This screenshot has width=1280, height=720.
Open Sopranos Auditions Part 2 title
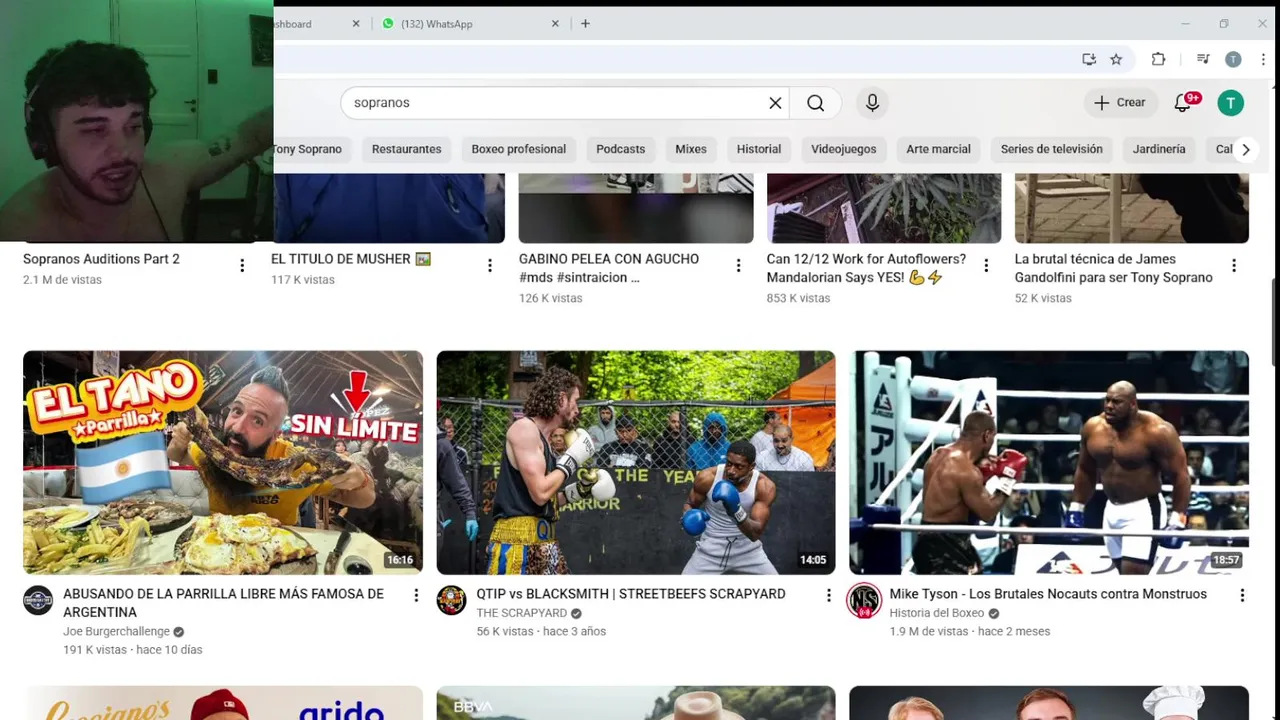point(101,259)
